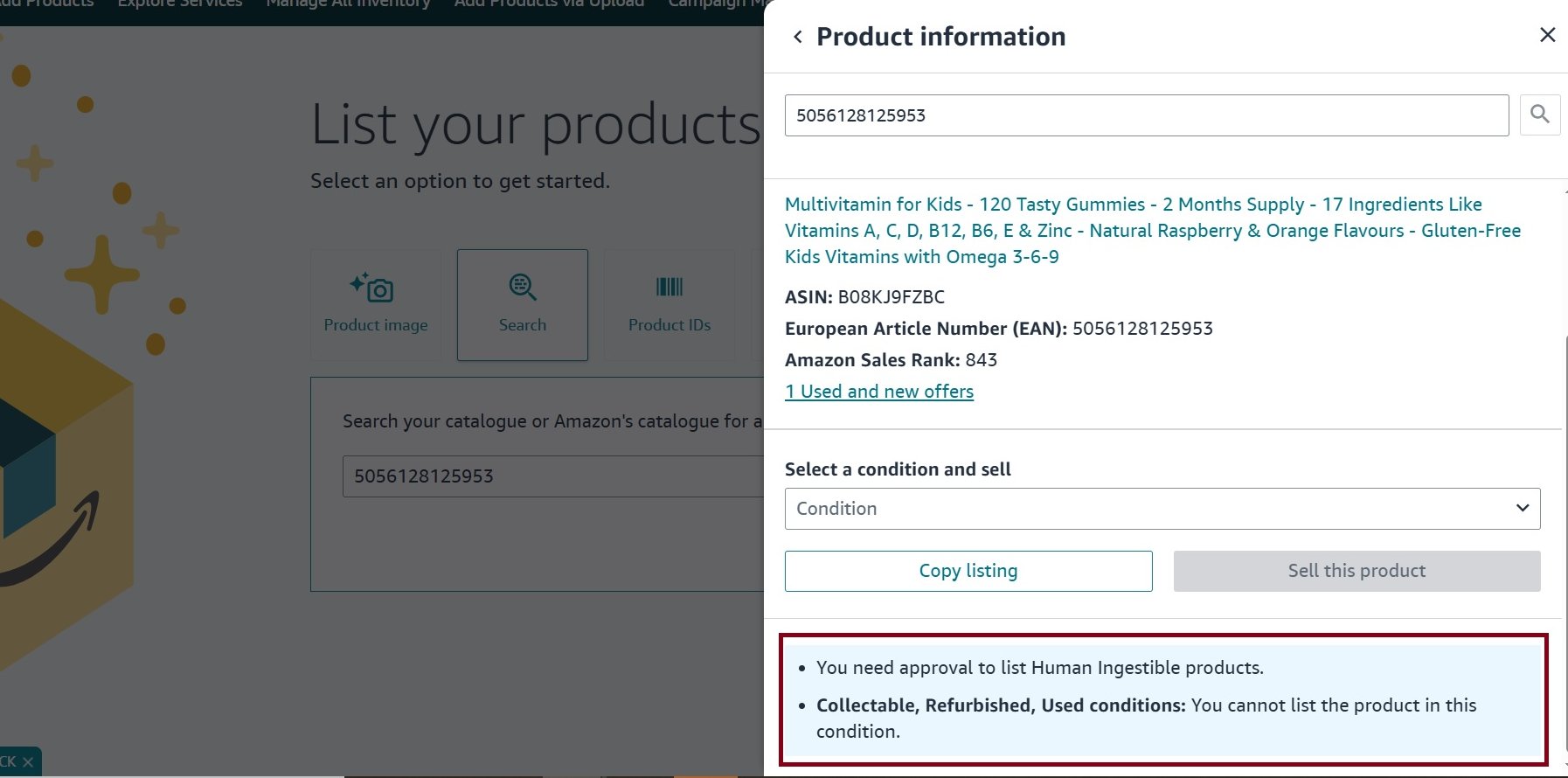Click Amazon Sales Rank 843 text

[x=891, y=360]
